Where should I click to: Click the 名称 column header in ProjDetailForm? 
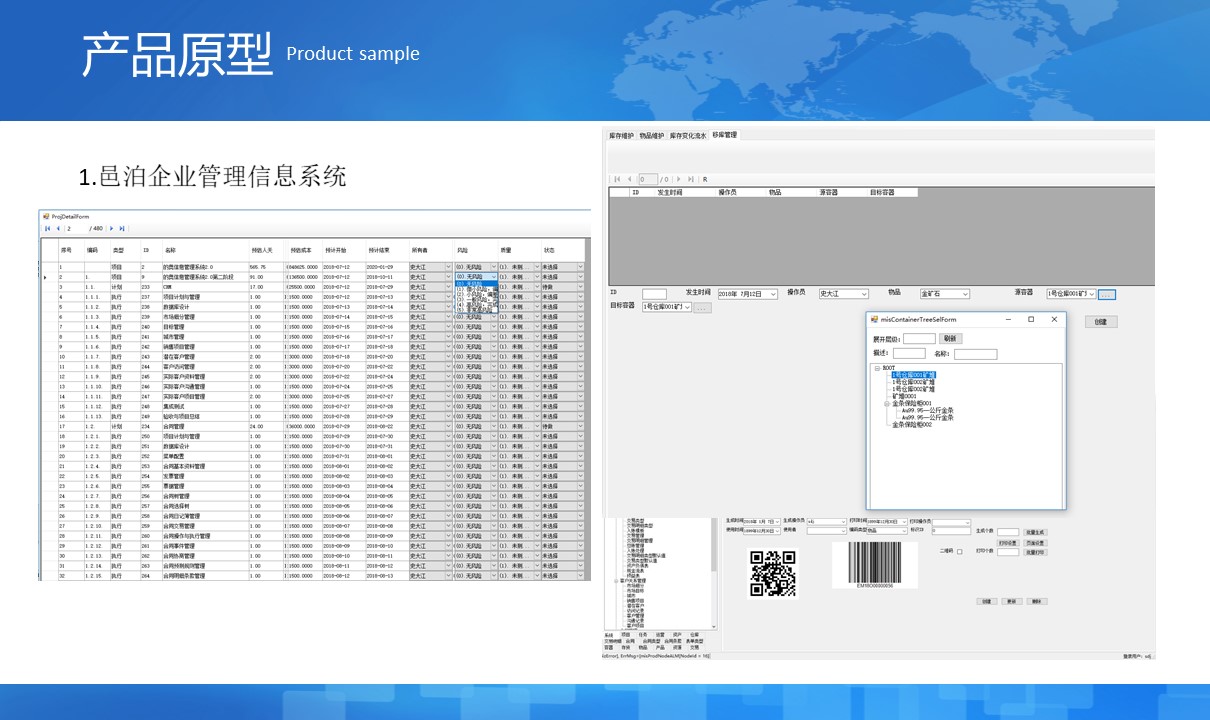(205, 249)
